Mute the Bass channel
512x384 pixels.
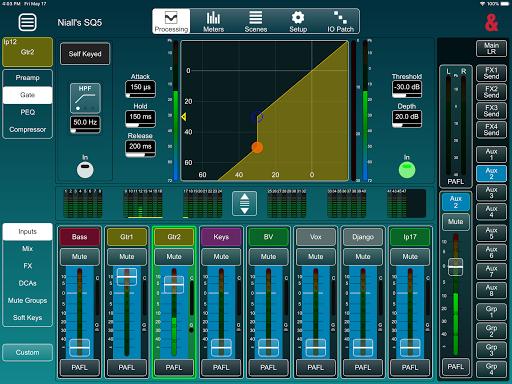[79, 257]
